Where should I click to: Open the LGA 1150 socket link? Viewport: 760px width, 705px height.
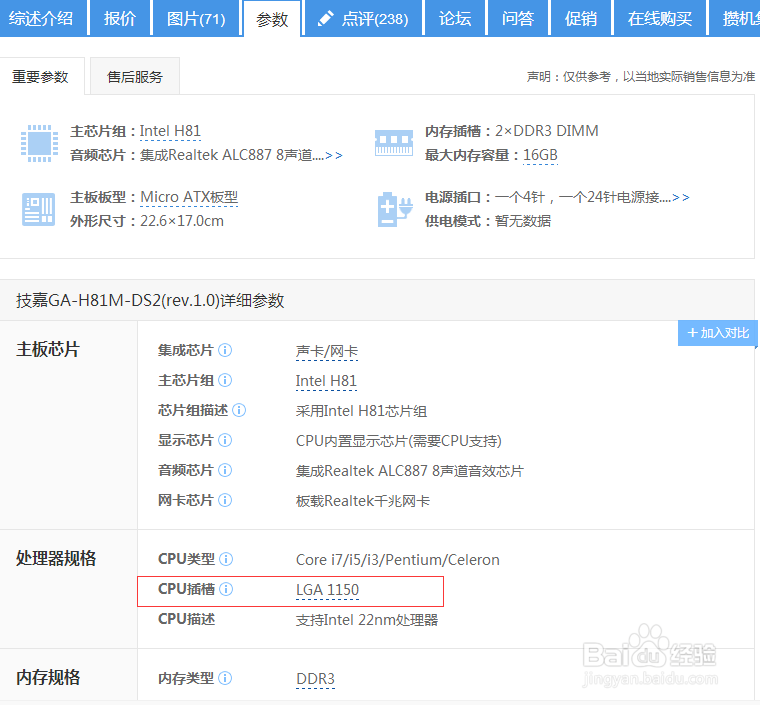(x=327, y=590)
